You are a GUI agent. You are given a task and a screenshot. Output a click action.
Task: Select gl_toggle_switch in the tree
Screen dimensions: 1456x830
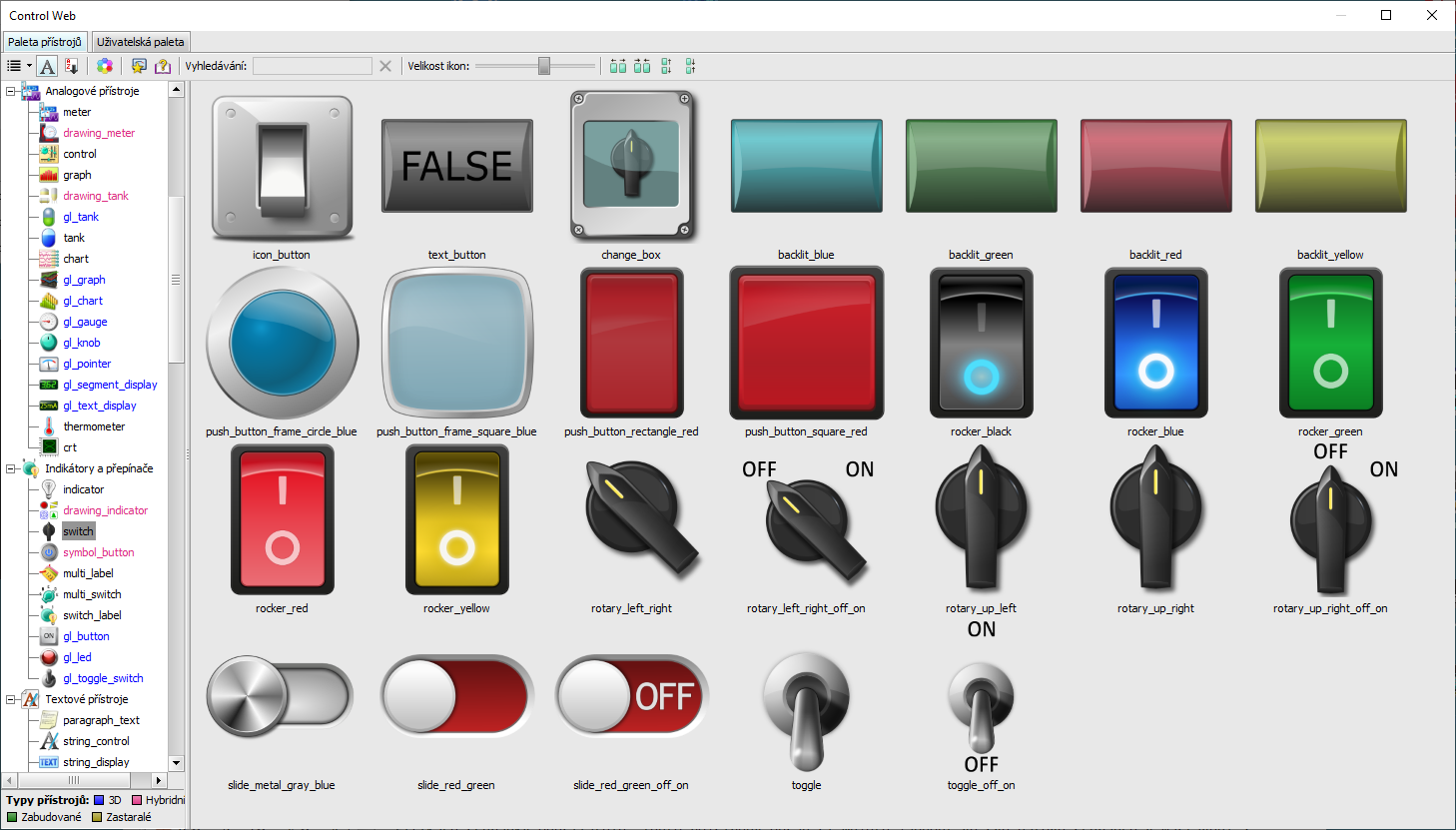click(x=103, y=678)
